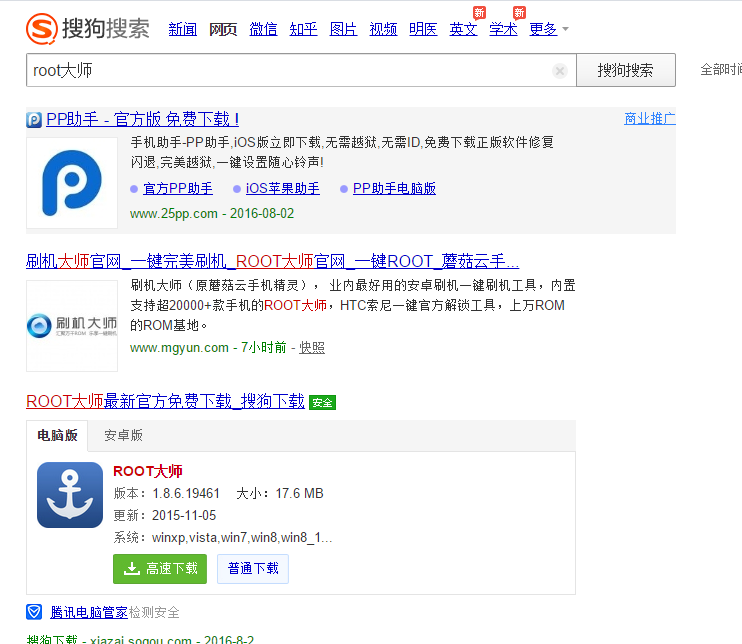The width and height of the screenshot is (742, 644).
Task: Open the 图片 search category
Action: [x=343, y=29]
